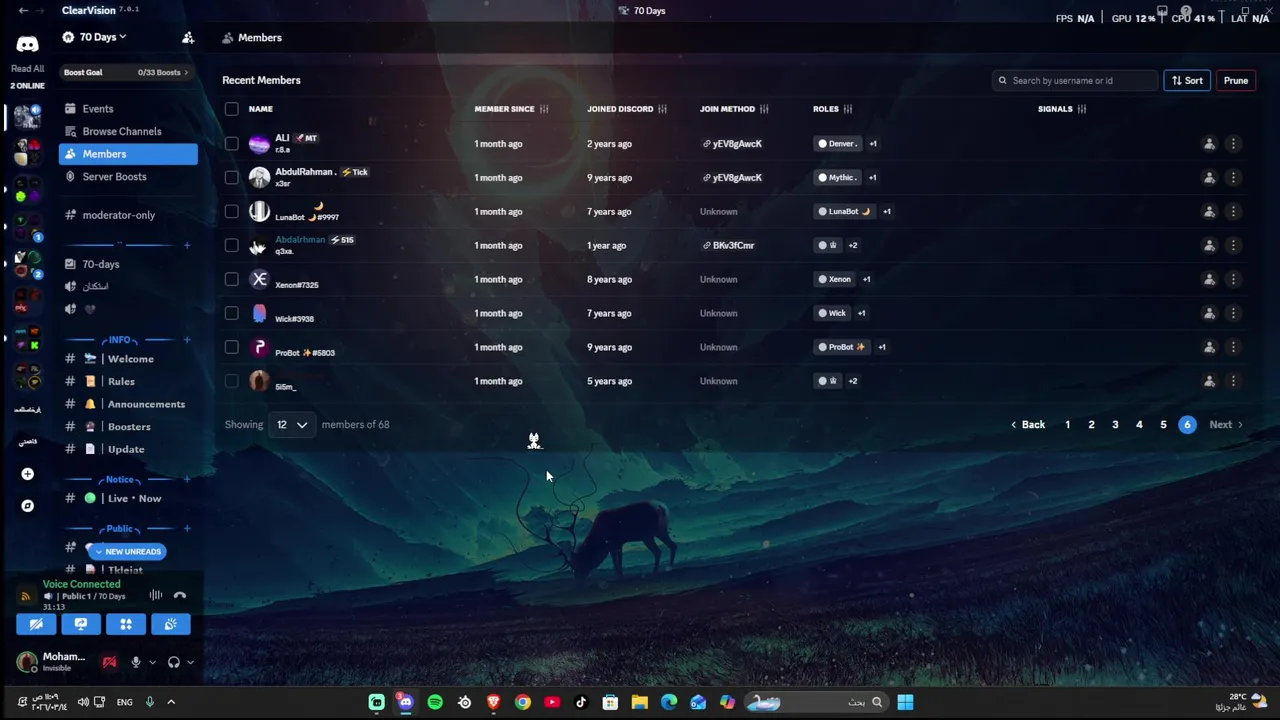Select the AbdulRahman member checkbox
The height and width of the screenshot is (720, 1280).
(x=232, y=178)
